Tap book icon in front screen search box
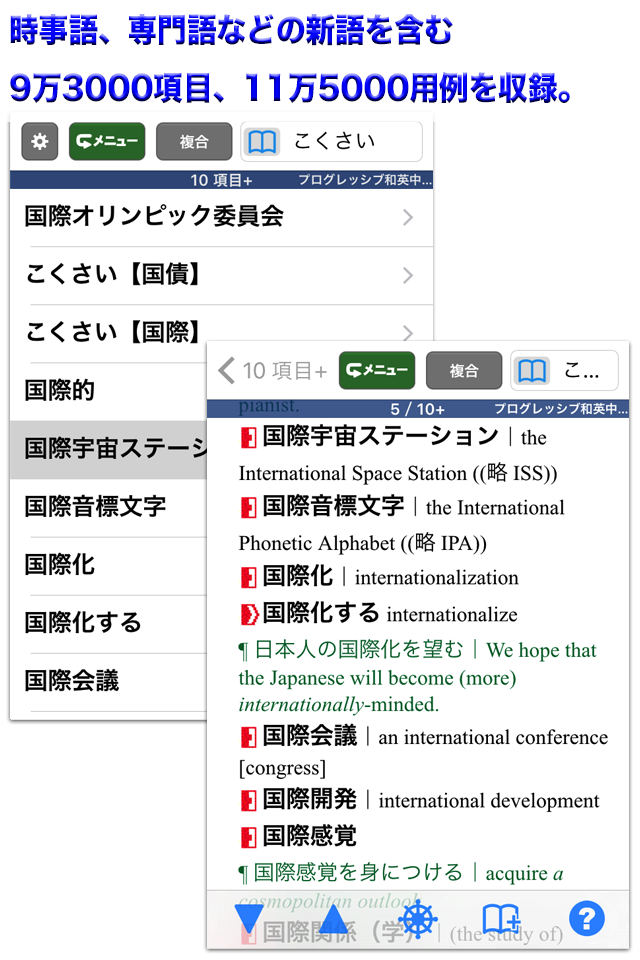640x960 pixels. (x=532, y=371)
